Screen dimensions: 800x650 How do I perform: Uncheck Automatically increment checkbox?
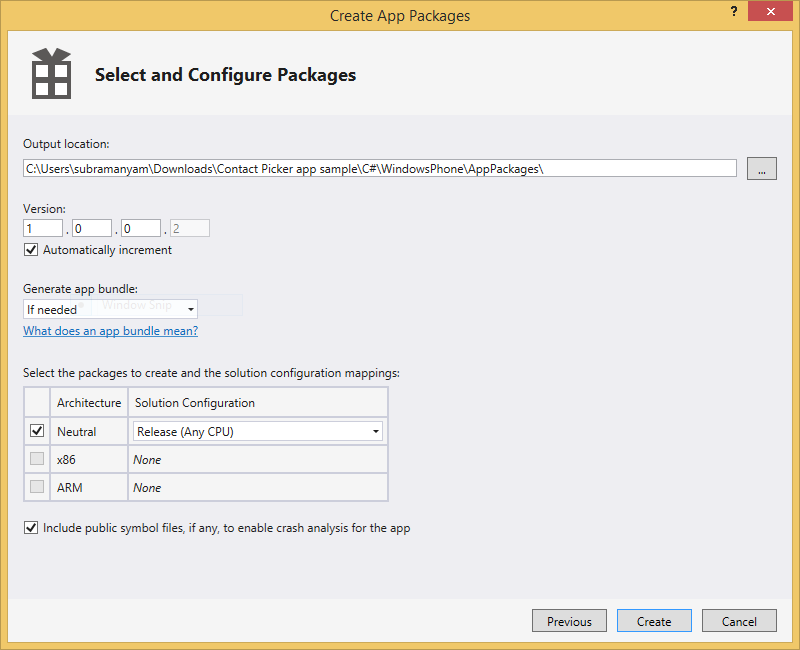31,250
